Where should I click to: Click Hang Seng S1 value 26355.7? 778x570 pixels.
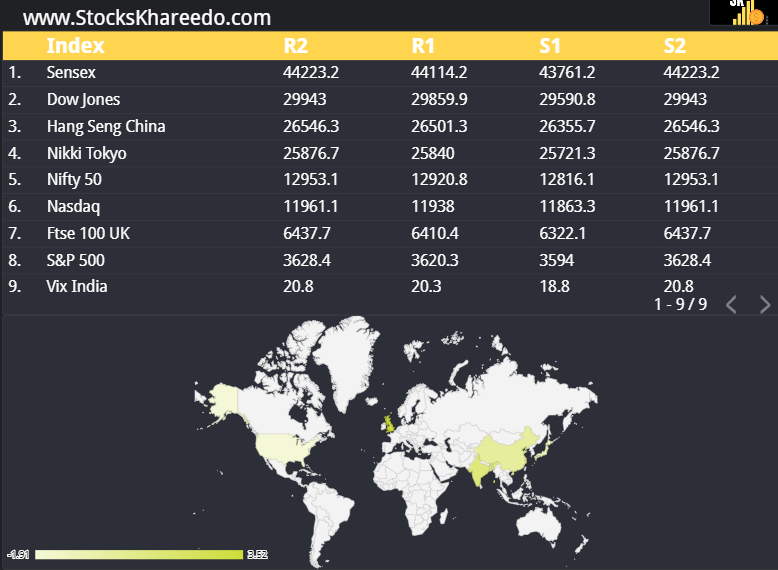pos(567,126)
